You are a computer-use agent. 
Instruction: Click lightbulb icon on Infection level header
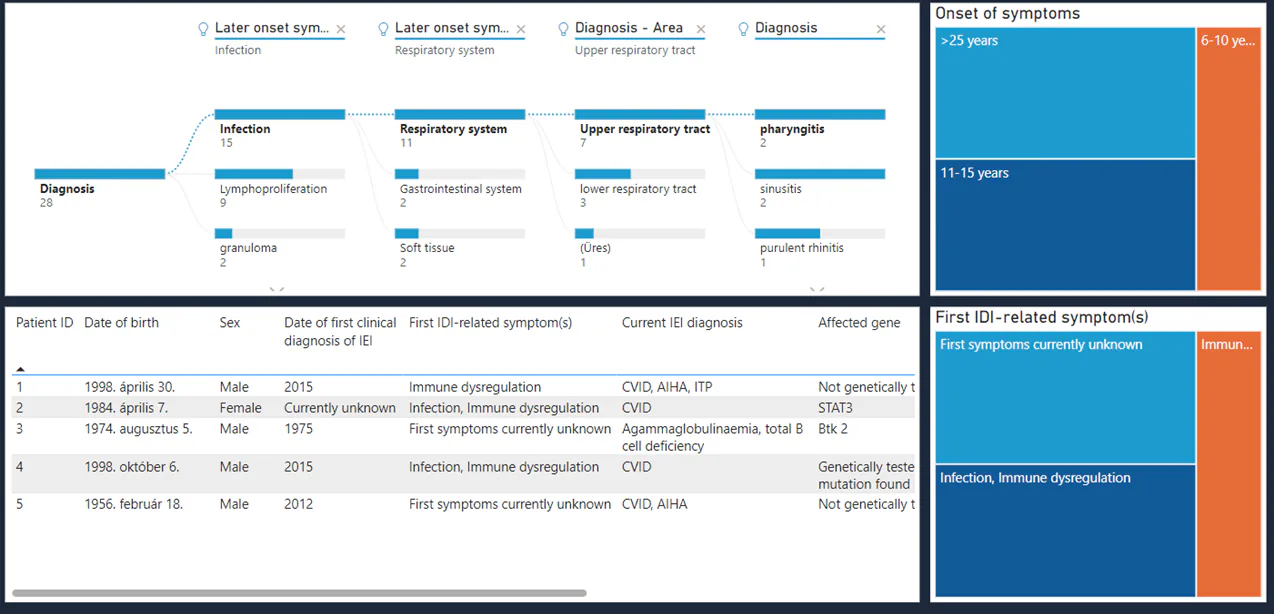(203, 29)
